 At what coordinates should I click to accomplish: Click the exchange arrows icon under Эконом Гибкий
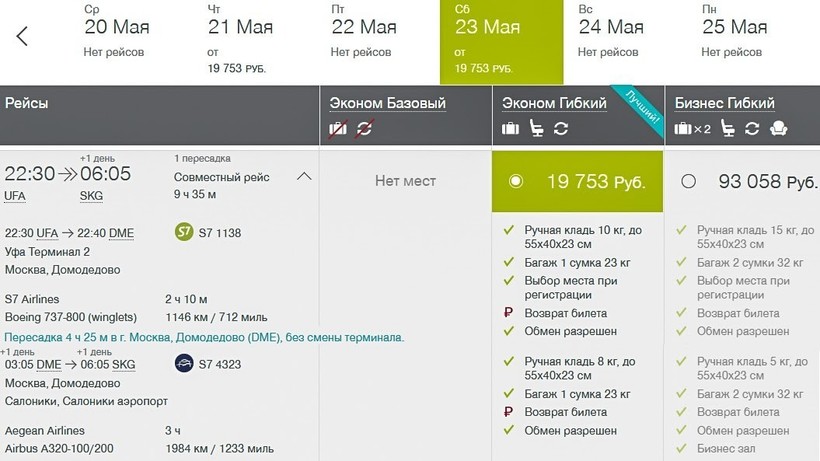click(x=561, y=128)
